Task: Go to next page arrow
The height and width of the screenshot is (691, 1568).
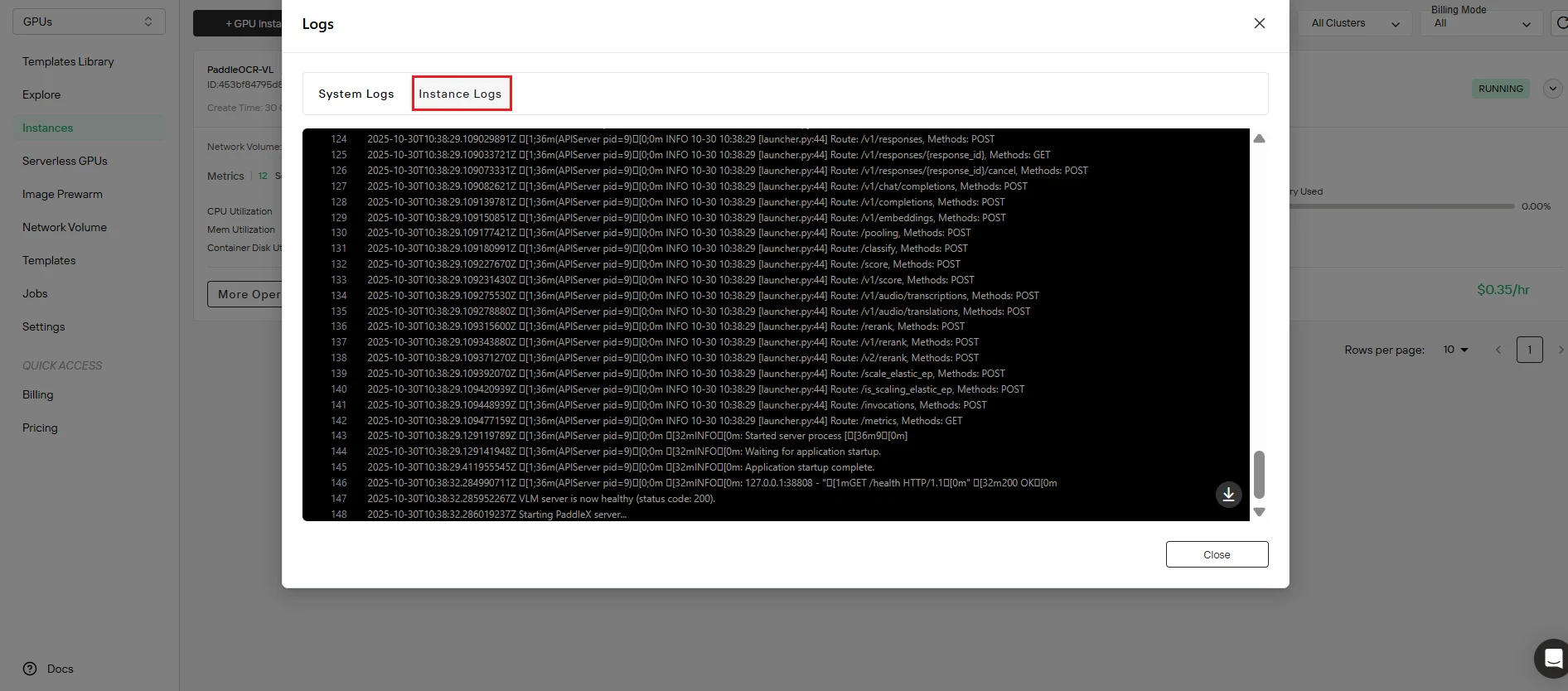Action: (1561, 350)
